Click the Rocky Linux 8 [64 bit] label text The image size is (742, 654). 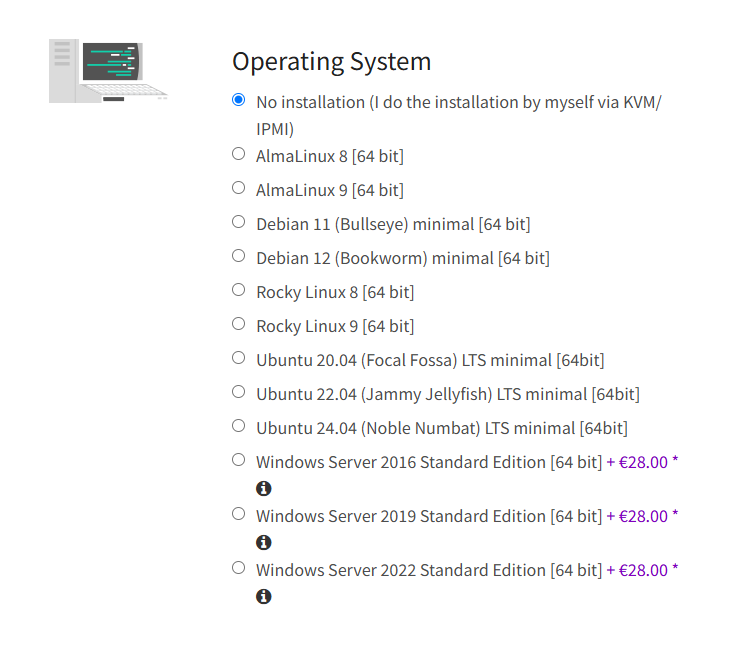point(335,292)
